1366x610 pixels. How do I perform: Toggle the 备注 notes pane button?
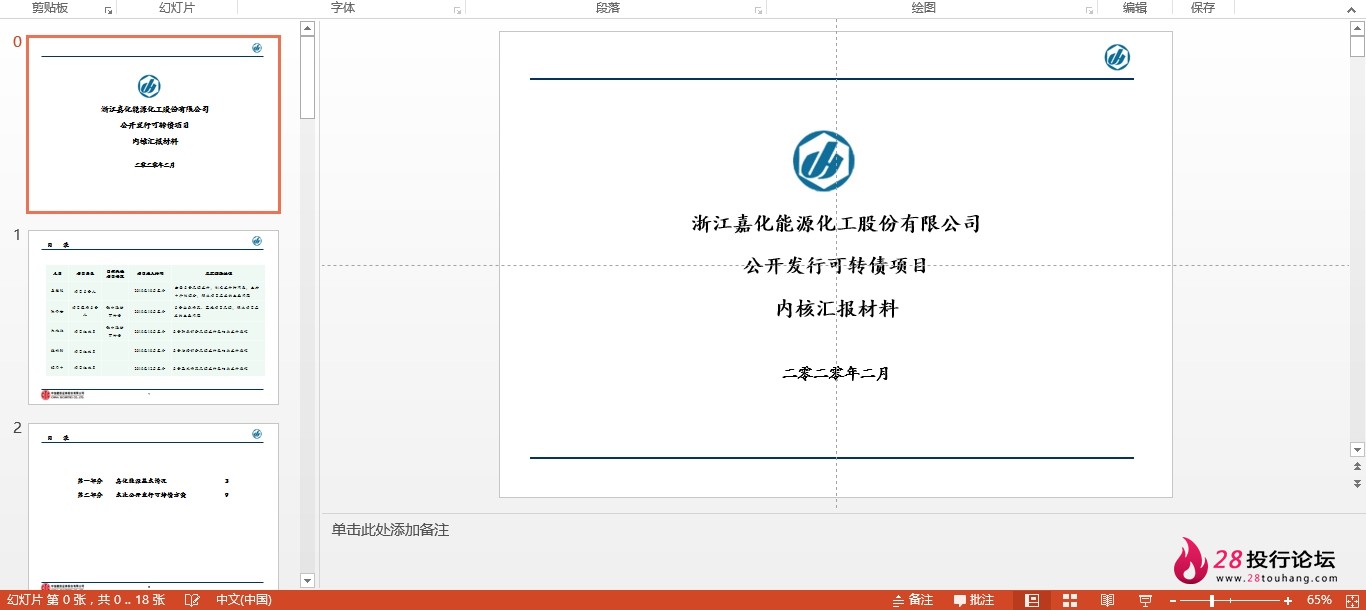click(x=912, y=600)
